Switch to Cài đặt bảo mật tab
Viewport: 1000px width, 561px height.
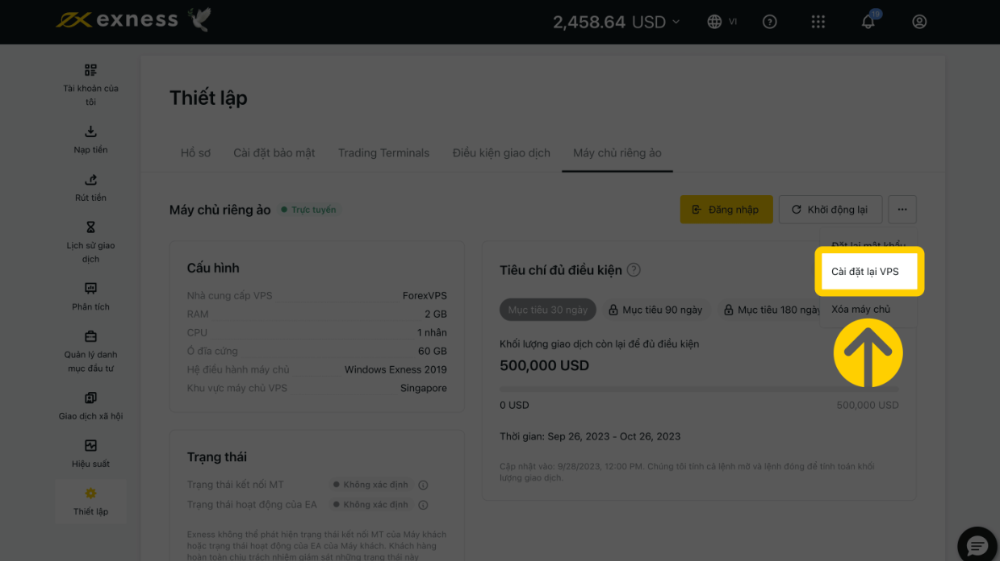[x=274, y=153]
